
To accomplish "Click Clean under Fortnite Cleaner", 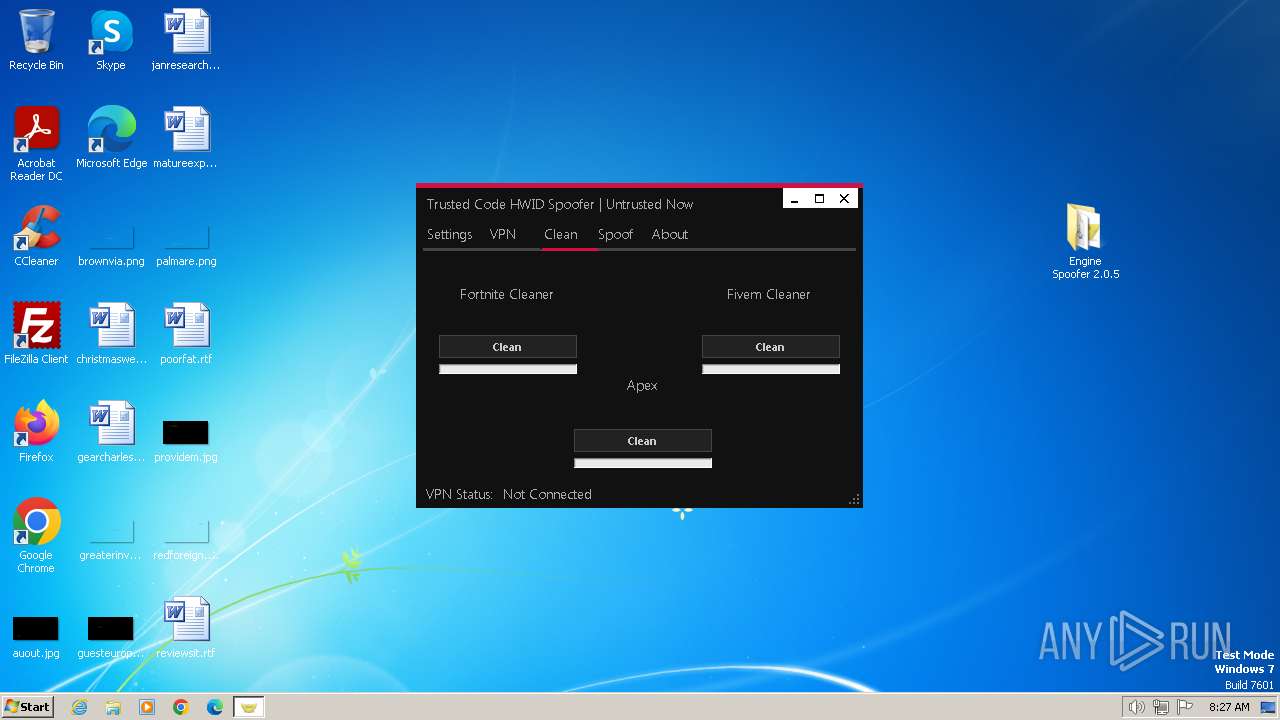I will pyautogui.click(x=508, y=347).
